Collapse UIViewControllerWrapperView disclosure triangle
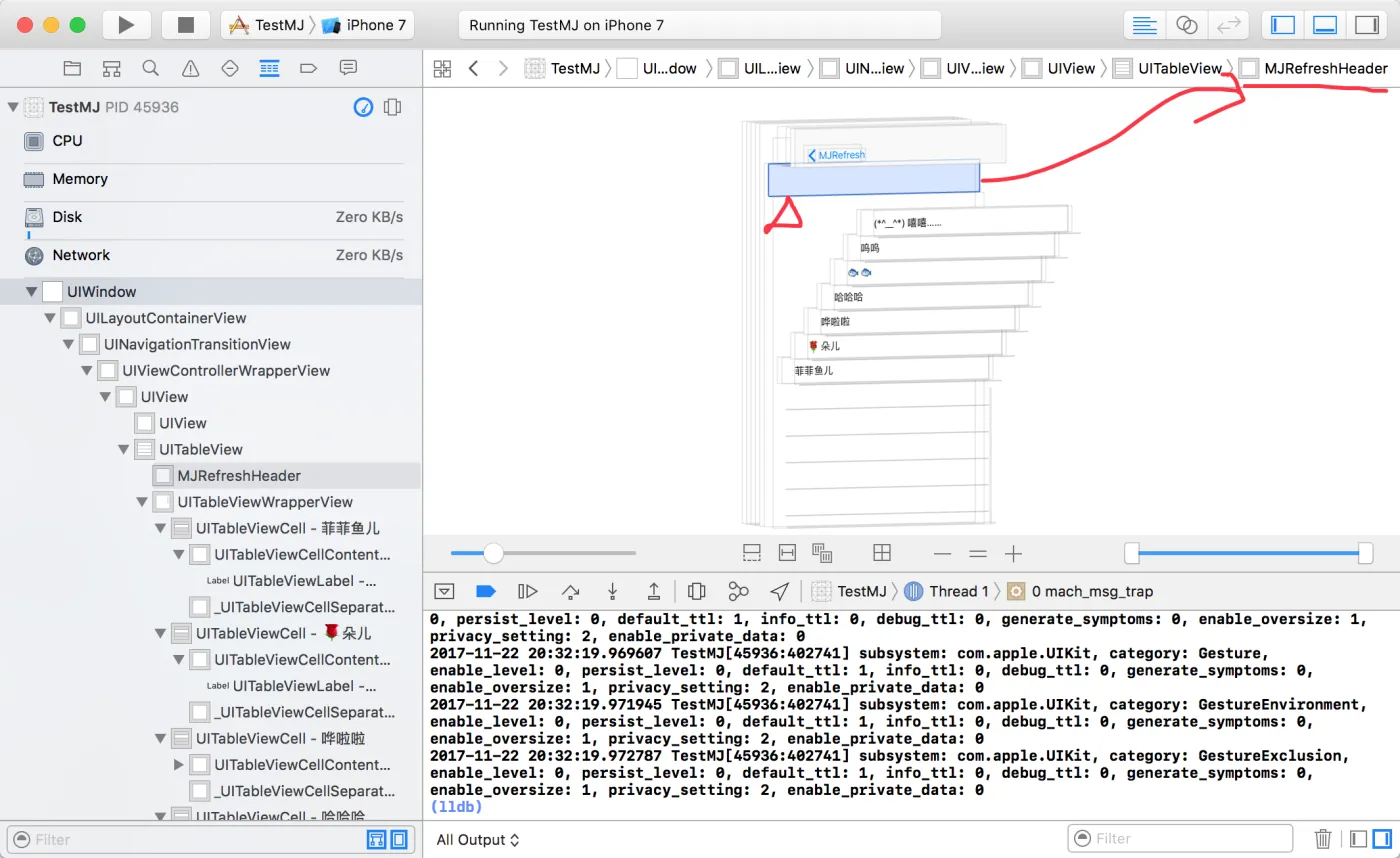Screen dimensions: 1400x858 86,371
